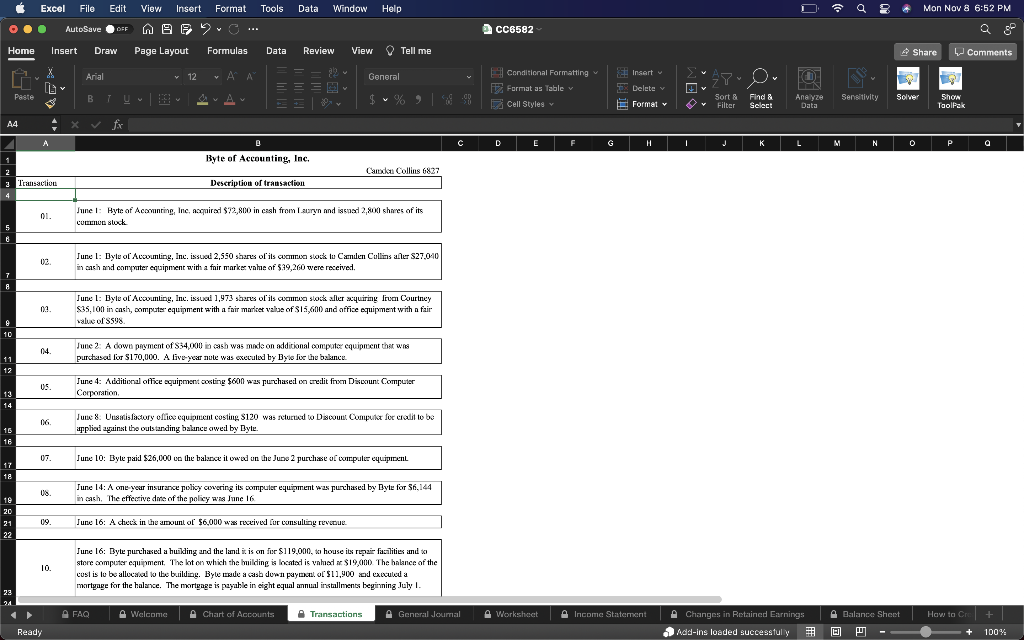Click the Share button
This screenshot has height=640, width=1024.
click(x=916, y=50)
